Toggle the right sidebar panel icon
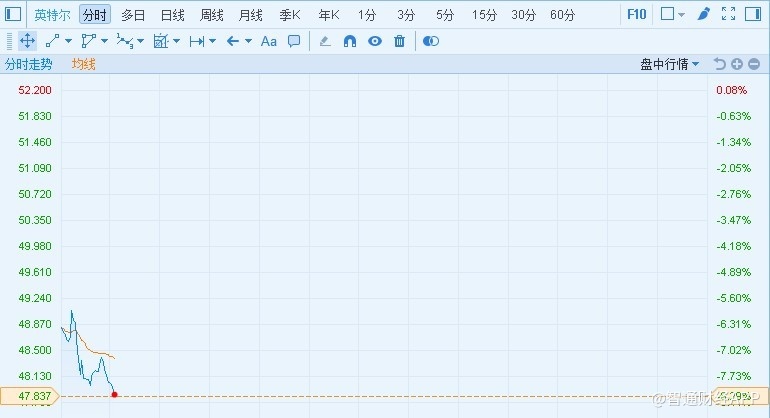 click(x=753, y=14)
